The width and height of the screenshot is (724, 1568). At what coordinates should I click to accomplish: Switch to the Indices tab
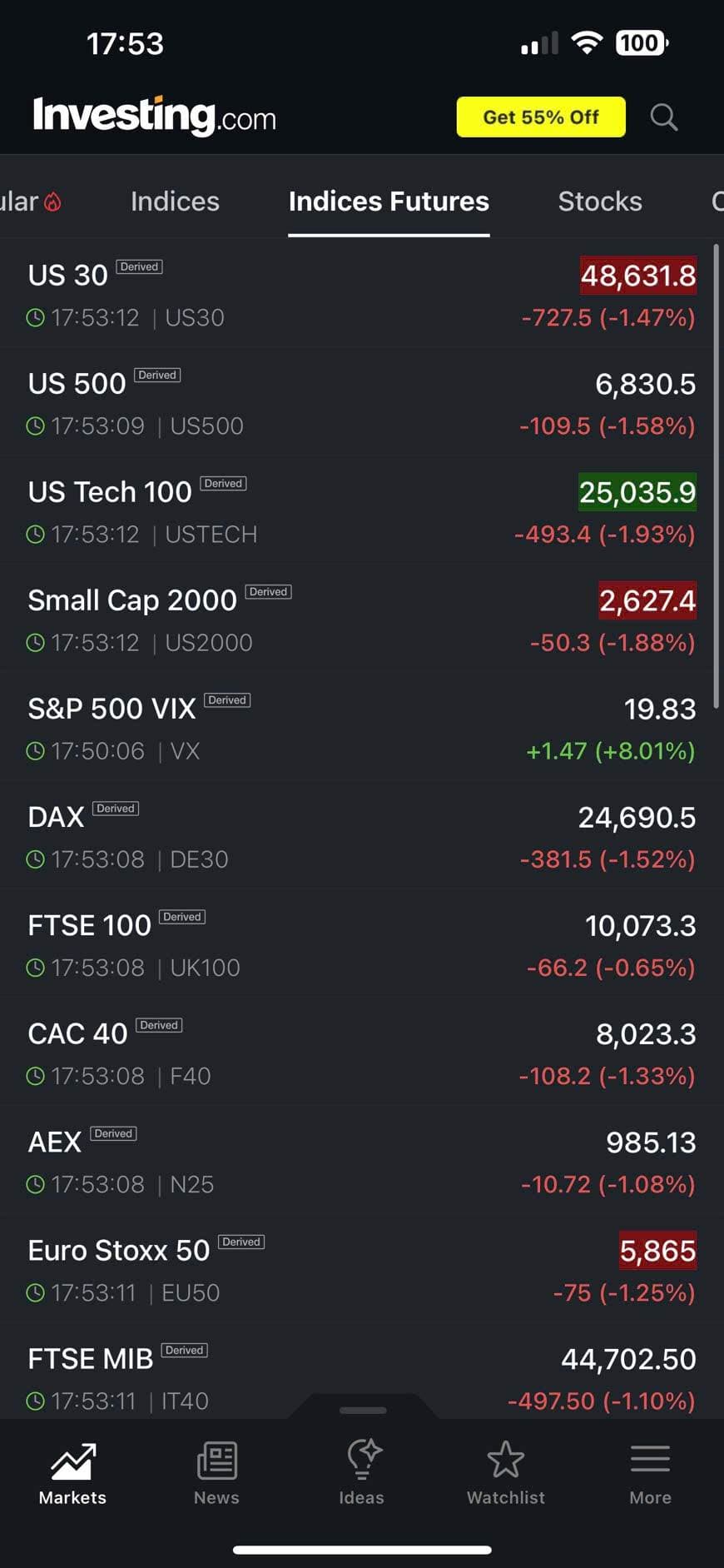(175, 202)
